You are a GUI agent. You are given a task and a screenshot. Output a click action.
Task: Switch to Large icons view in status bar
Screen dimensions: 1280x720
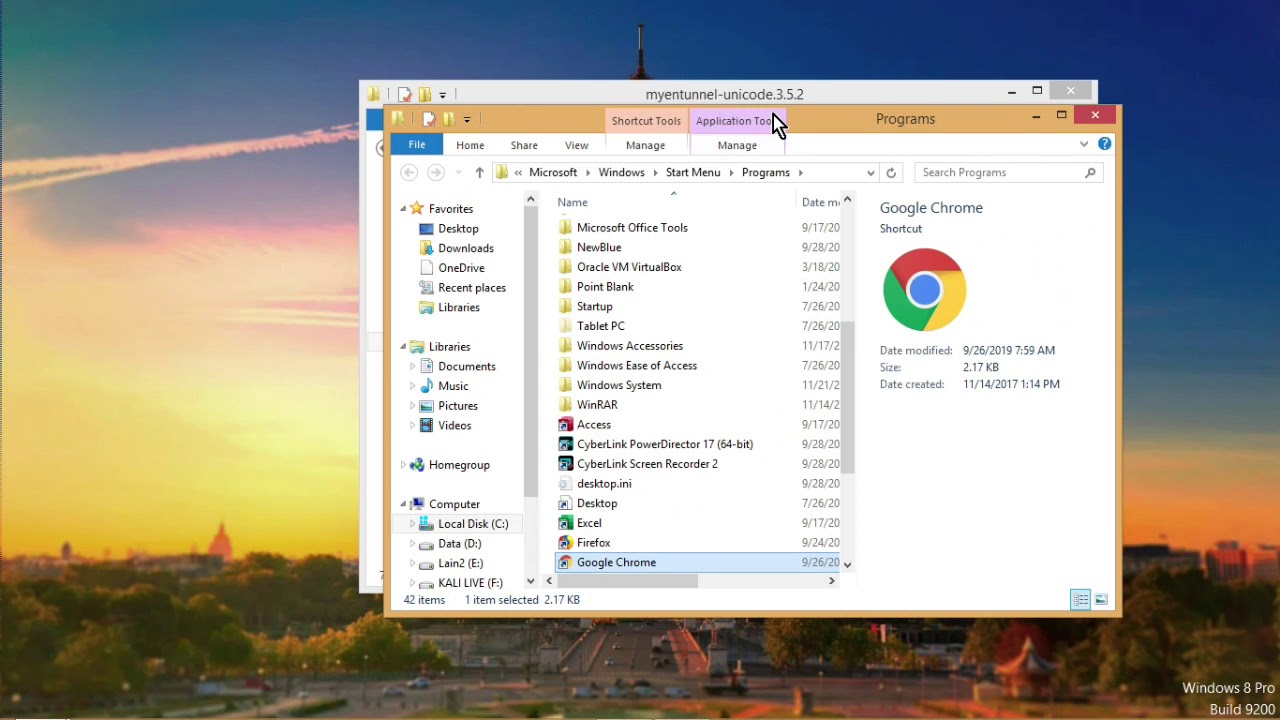[x=1101, y=600]
